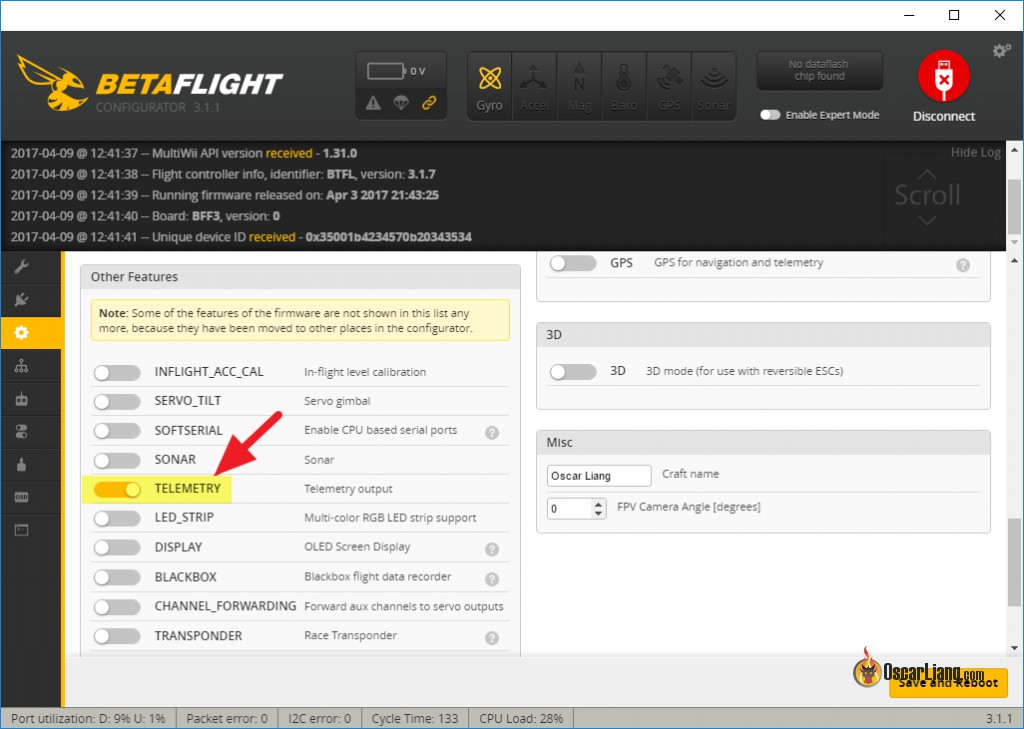Viewport: 1024px width, 729px height.
Task: Enable GPS for navigation toggle
Action: pyautogui.click(x=573, y=263)
